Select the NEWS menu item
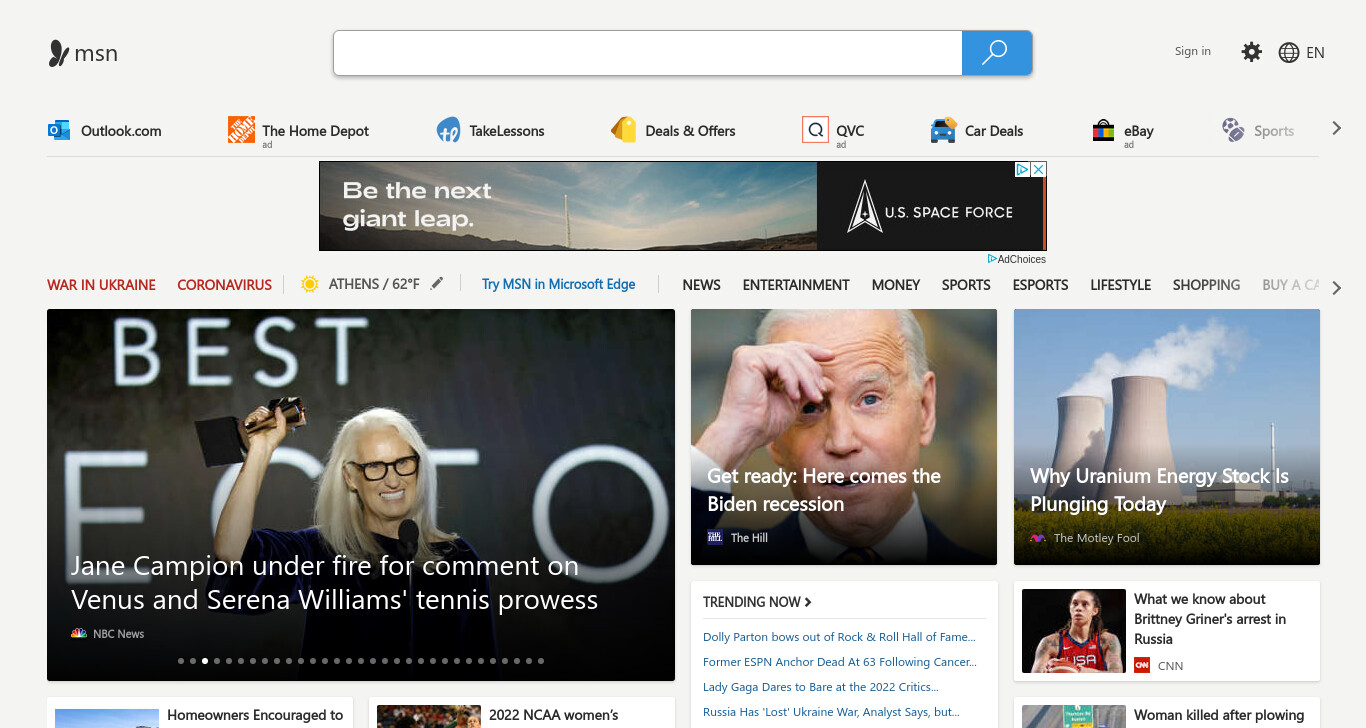This screenshot has width=1366, height=728. [701, 285]
